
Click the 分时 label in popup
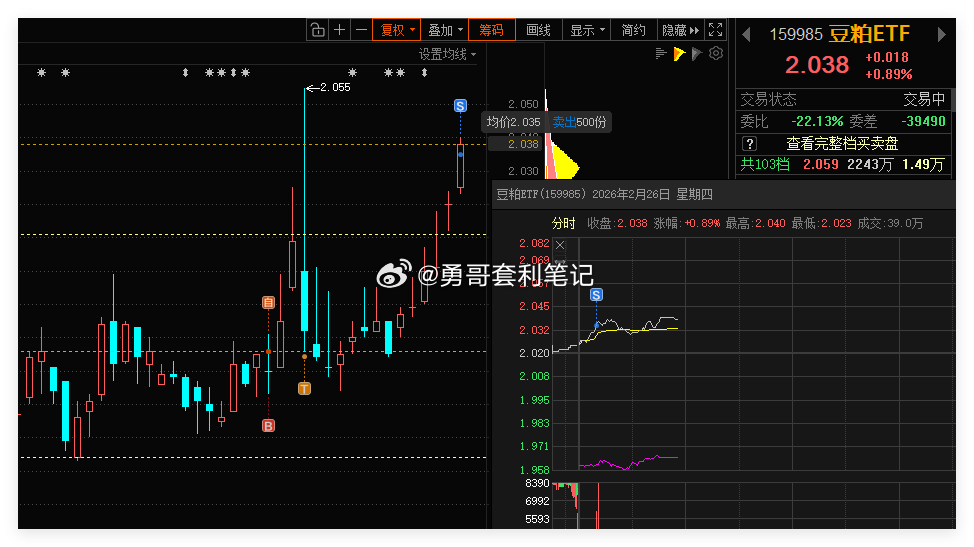coord(563,224)
